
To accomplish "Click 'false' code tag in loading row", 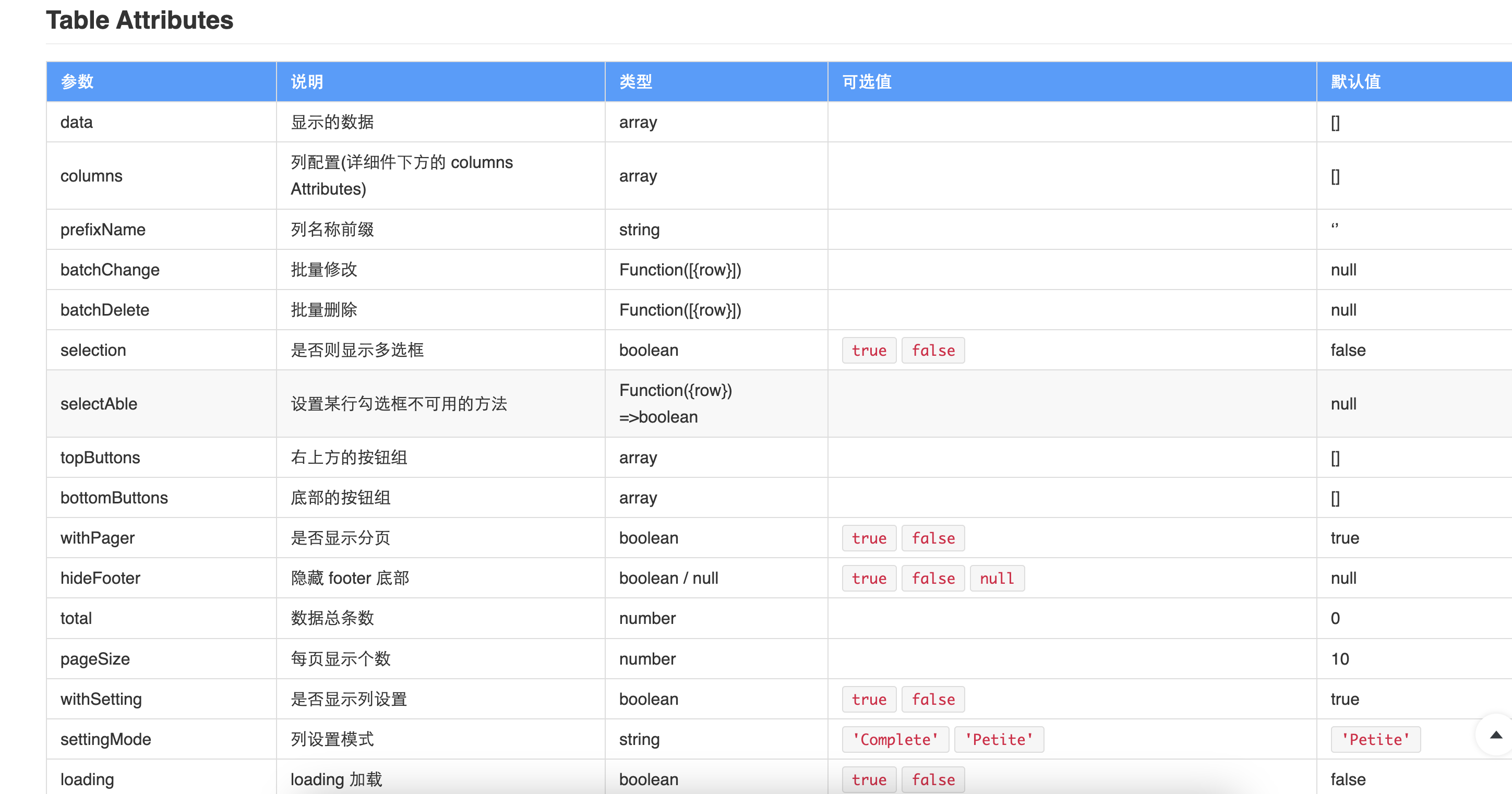I will pos(933,779).
